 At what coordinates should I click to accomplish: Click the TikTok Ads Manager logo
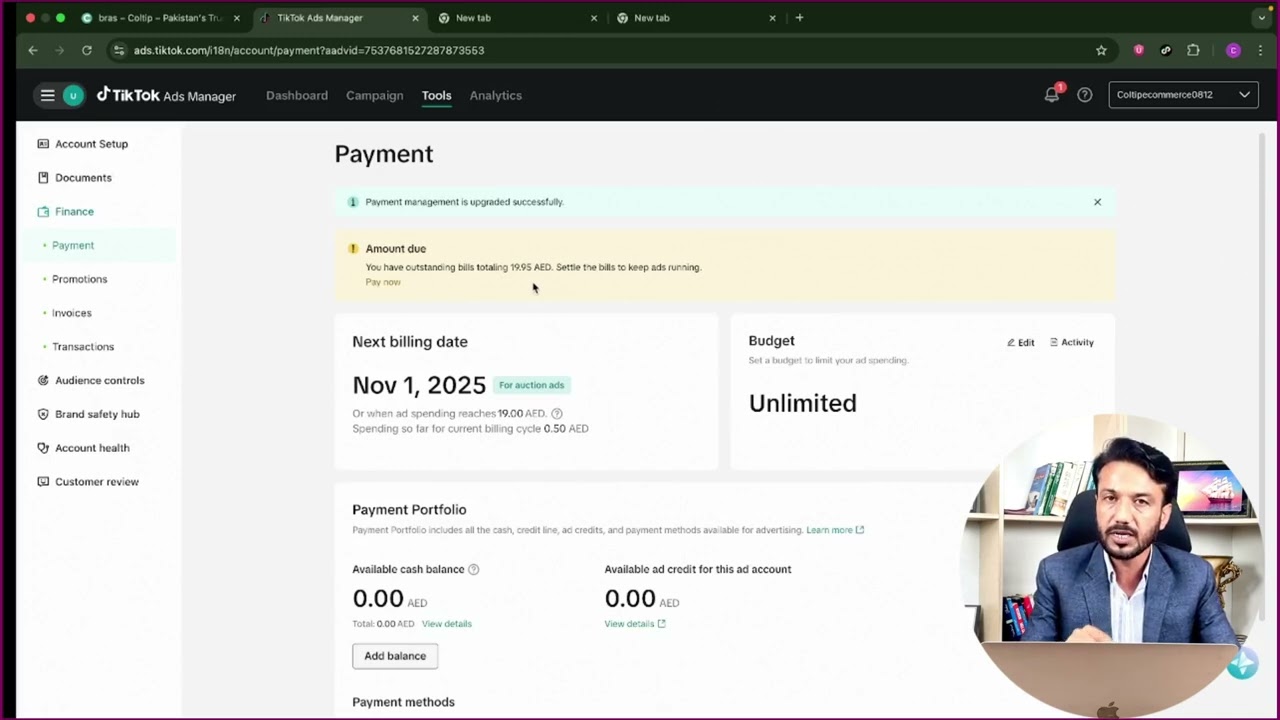click(x=166, y=95)
